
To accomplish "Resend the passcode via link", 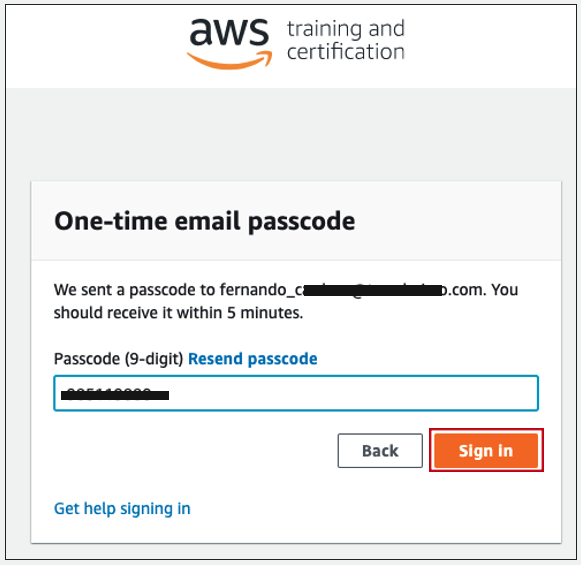I will [253, 359].
